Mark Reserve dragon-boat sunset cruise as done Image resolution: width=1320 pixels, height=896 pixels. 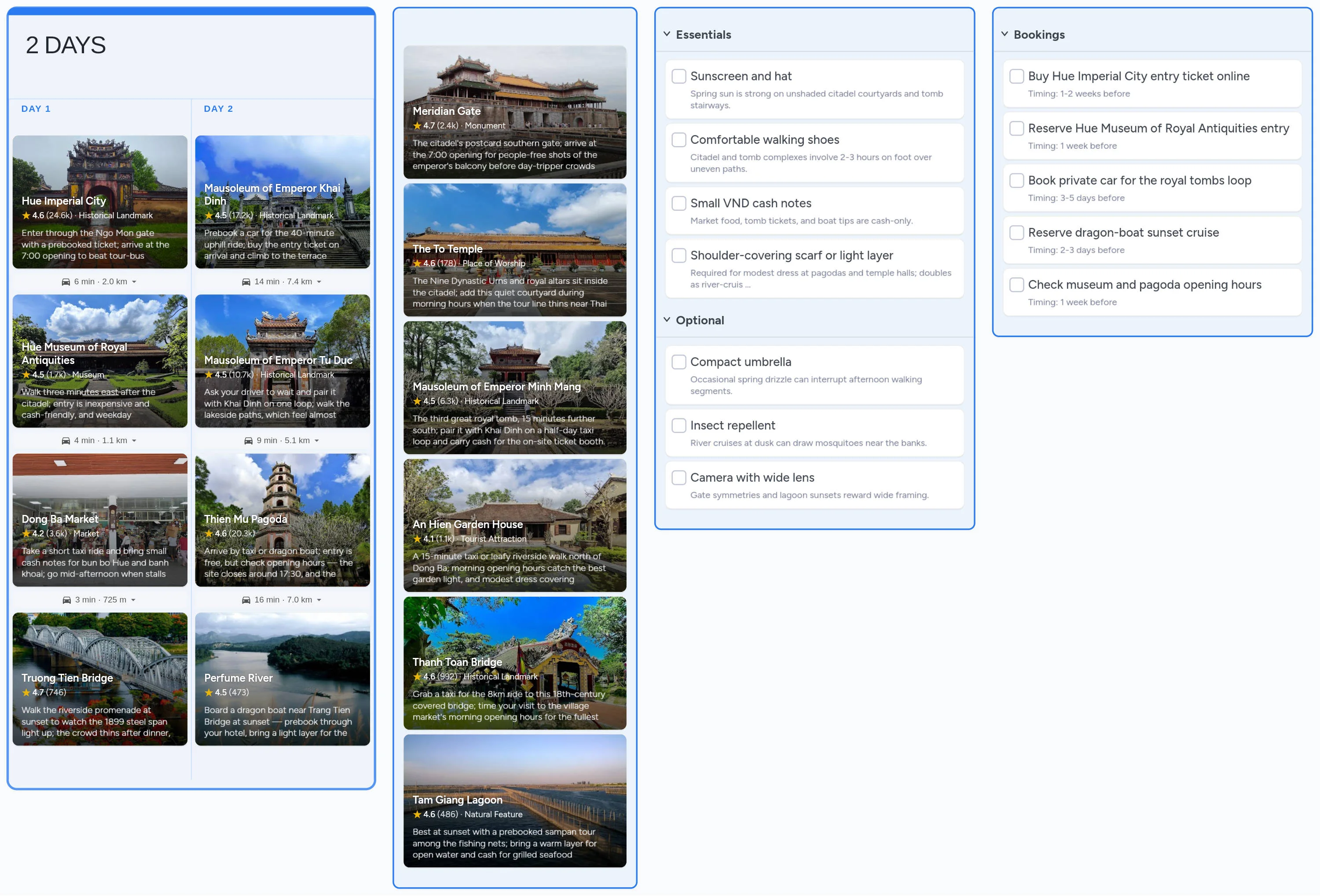point(1016,232)
